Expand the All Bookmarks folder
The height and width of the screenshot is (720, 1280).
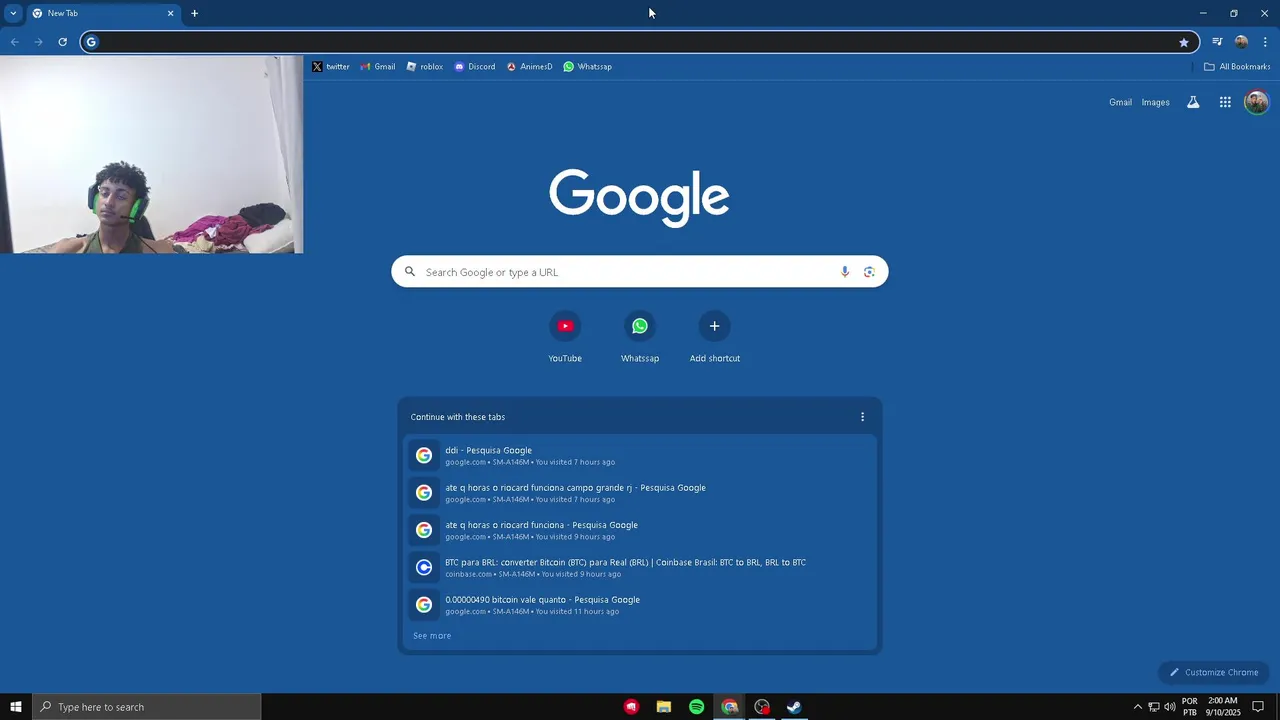click(1237, 67)
